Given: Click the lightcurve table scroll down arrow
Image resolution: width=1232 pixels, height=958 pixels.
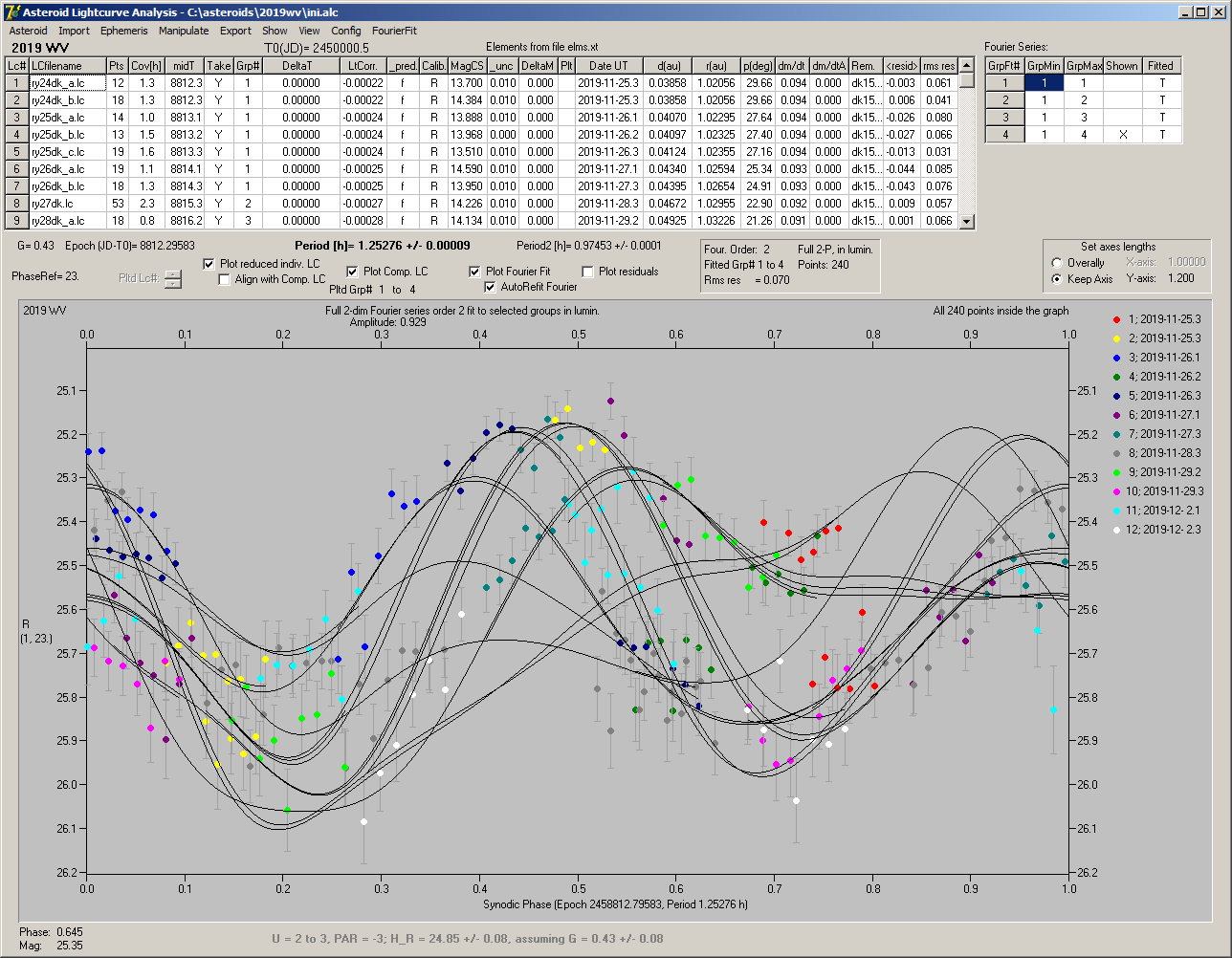Looking at the screenshot, I should (967, 222).
